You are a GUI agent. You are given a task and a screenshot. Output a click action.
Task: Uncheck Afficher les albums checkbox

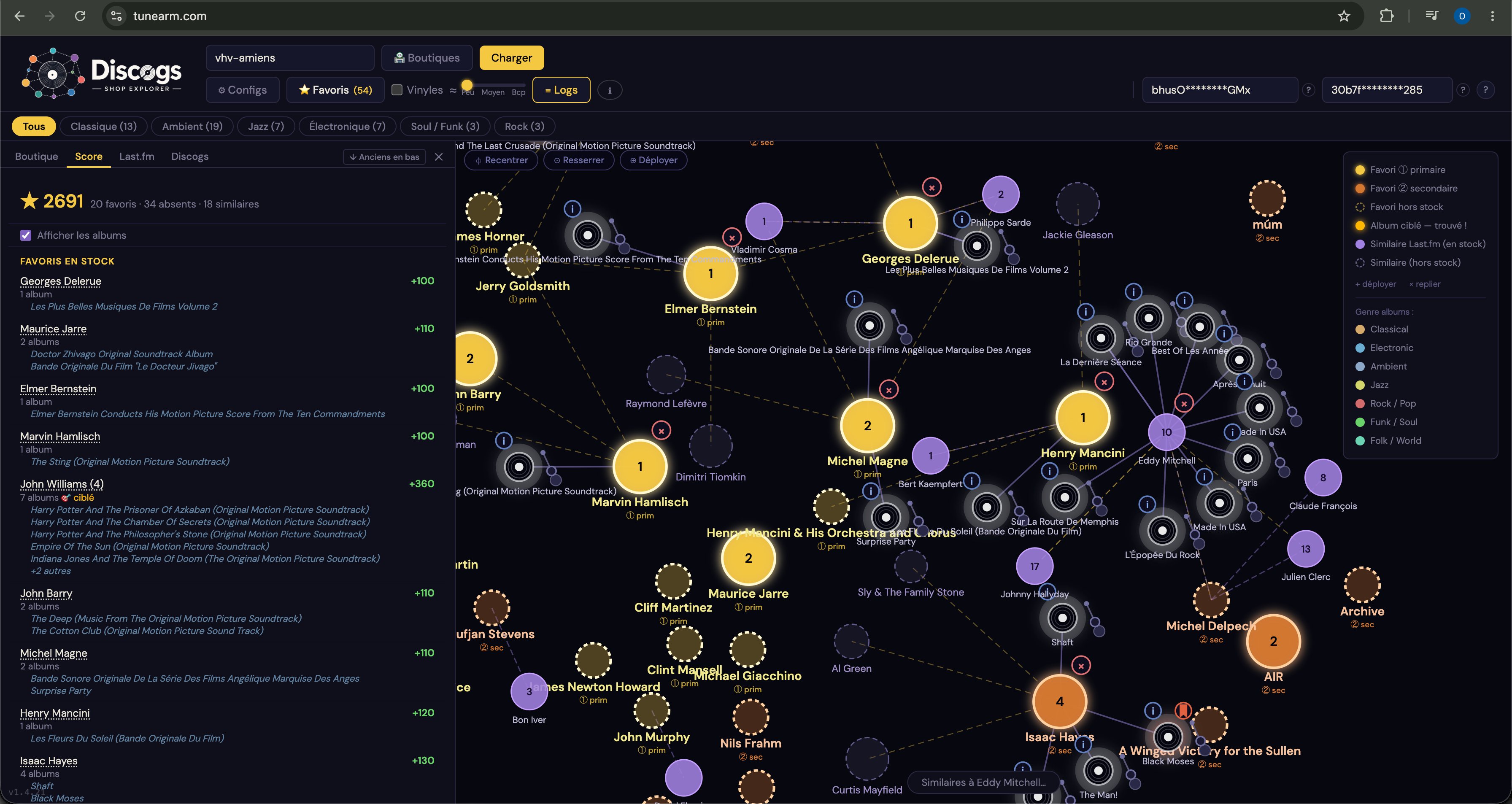point(26,235)
